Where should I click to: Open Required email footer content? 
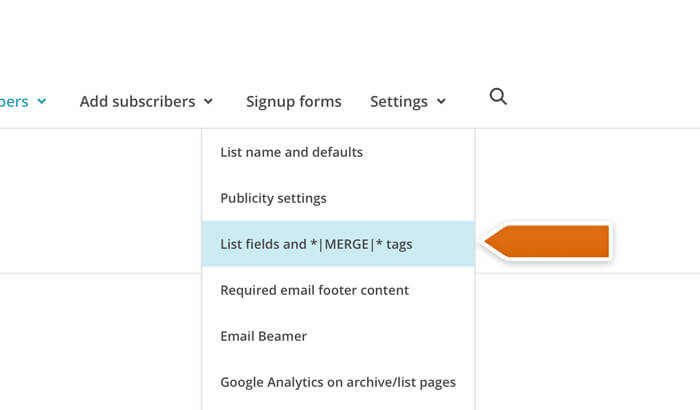coord(314,290)
